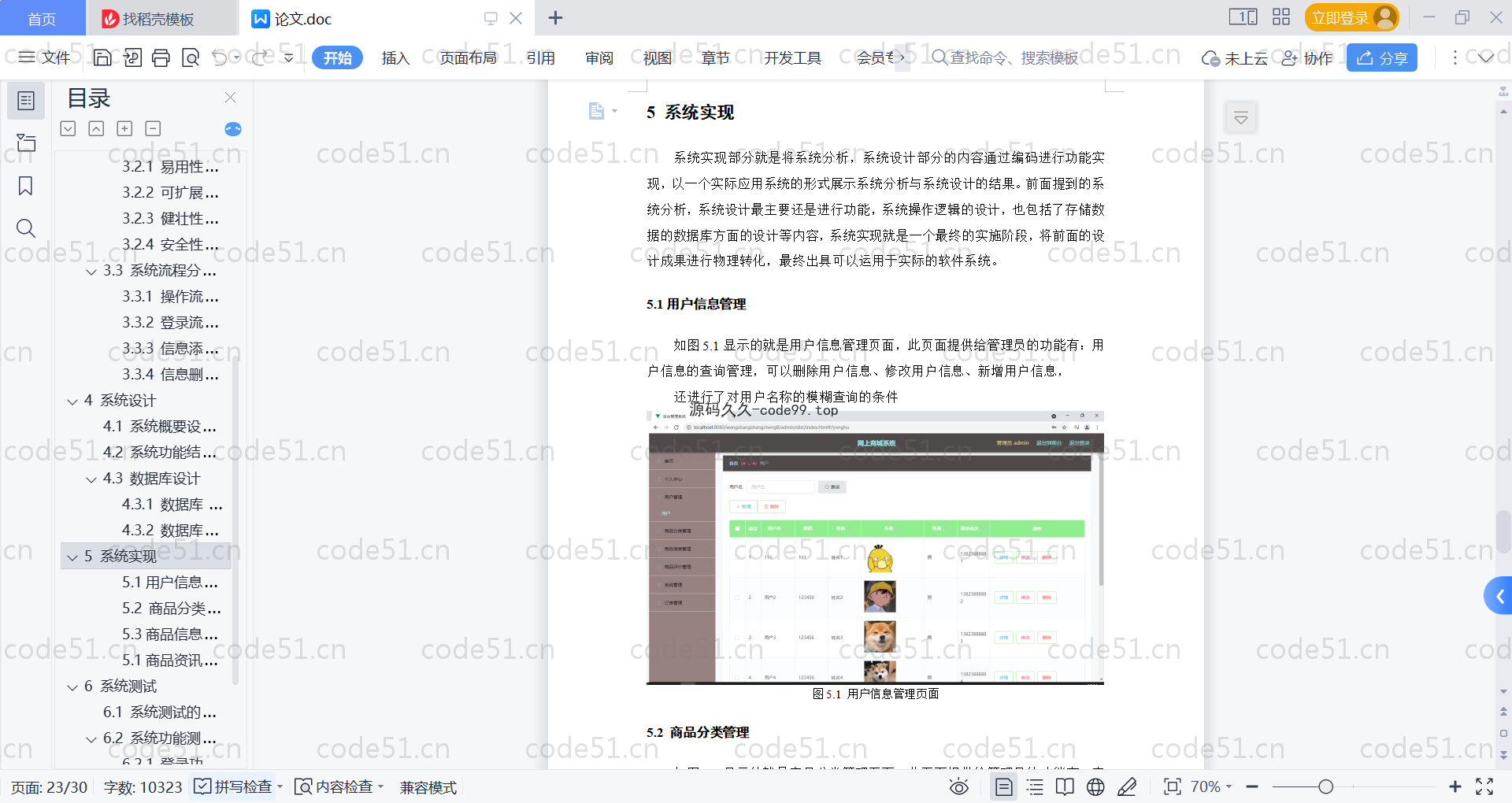Click the full screen icon in status bar

[x=1484, y=786]
